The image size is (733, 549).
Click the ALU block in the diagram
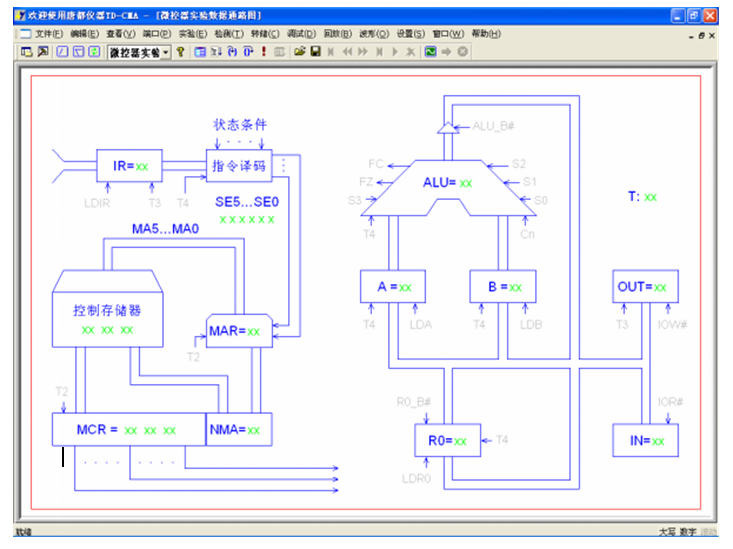[x=447, y=183]
